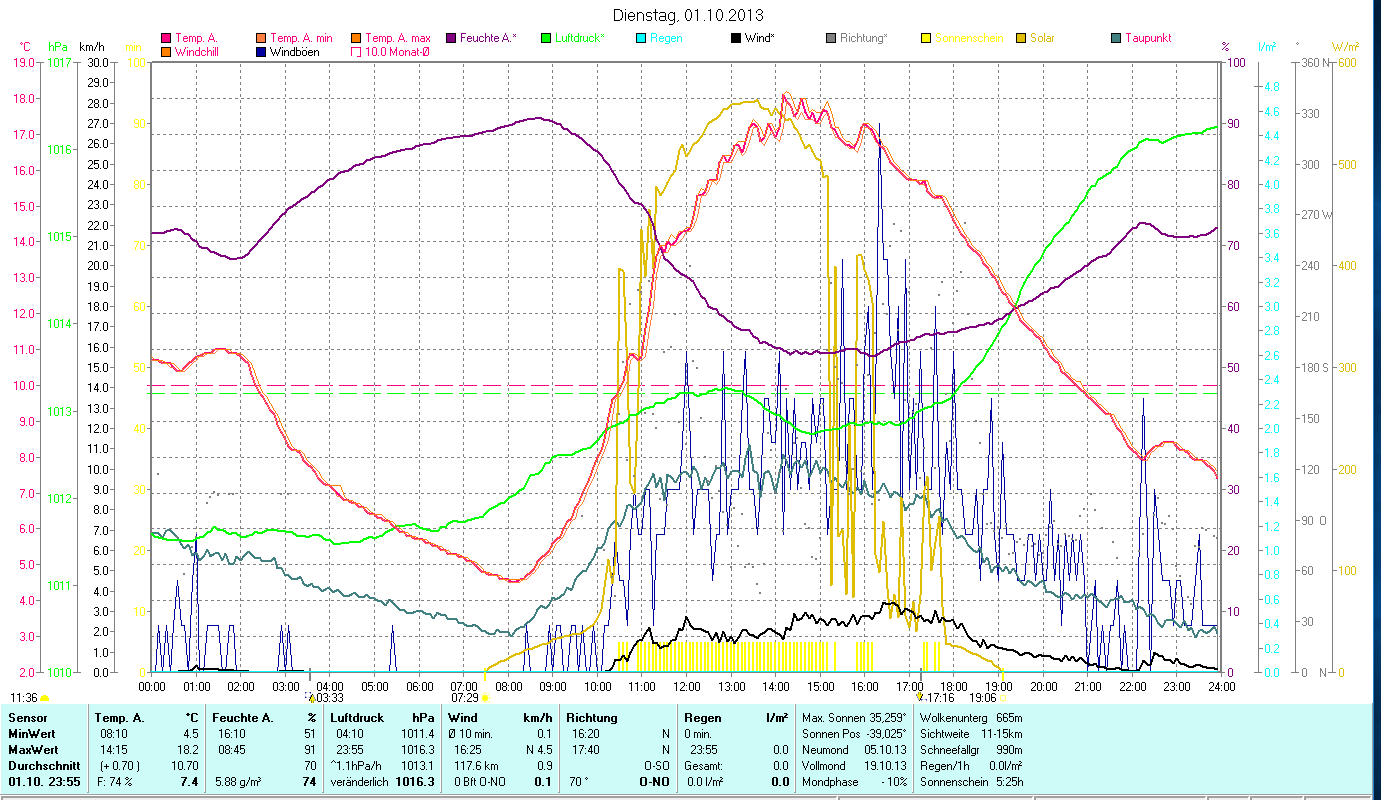This screenshot has height=800, width=1381.
Task: Click the marker icon beside 03:33
Action: click(311, 697)
